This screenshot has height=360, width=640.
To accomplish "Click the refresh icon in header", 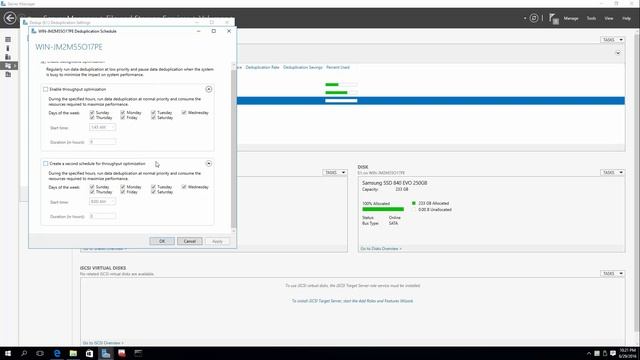I will (534, 18).
